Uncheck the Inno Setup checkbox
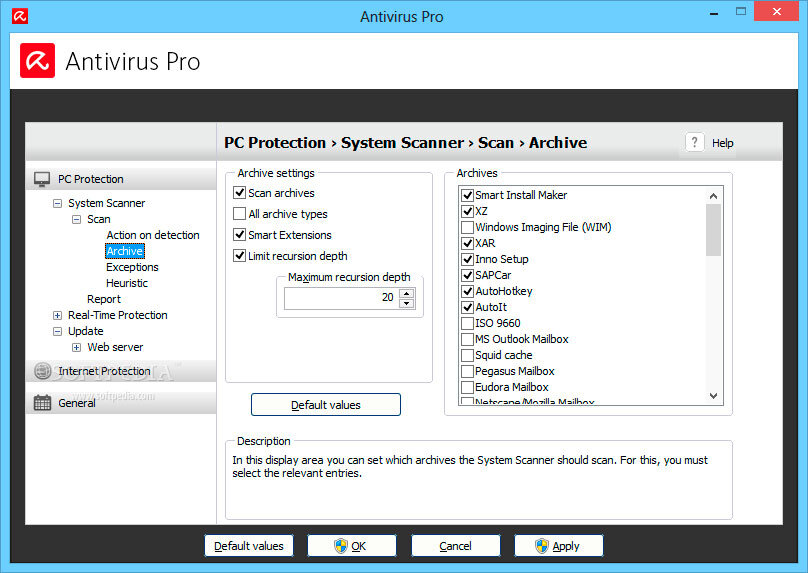The width and height of the screenshot is (808, 573). (x=467, y=259)
